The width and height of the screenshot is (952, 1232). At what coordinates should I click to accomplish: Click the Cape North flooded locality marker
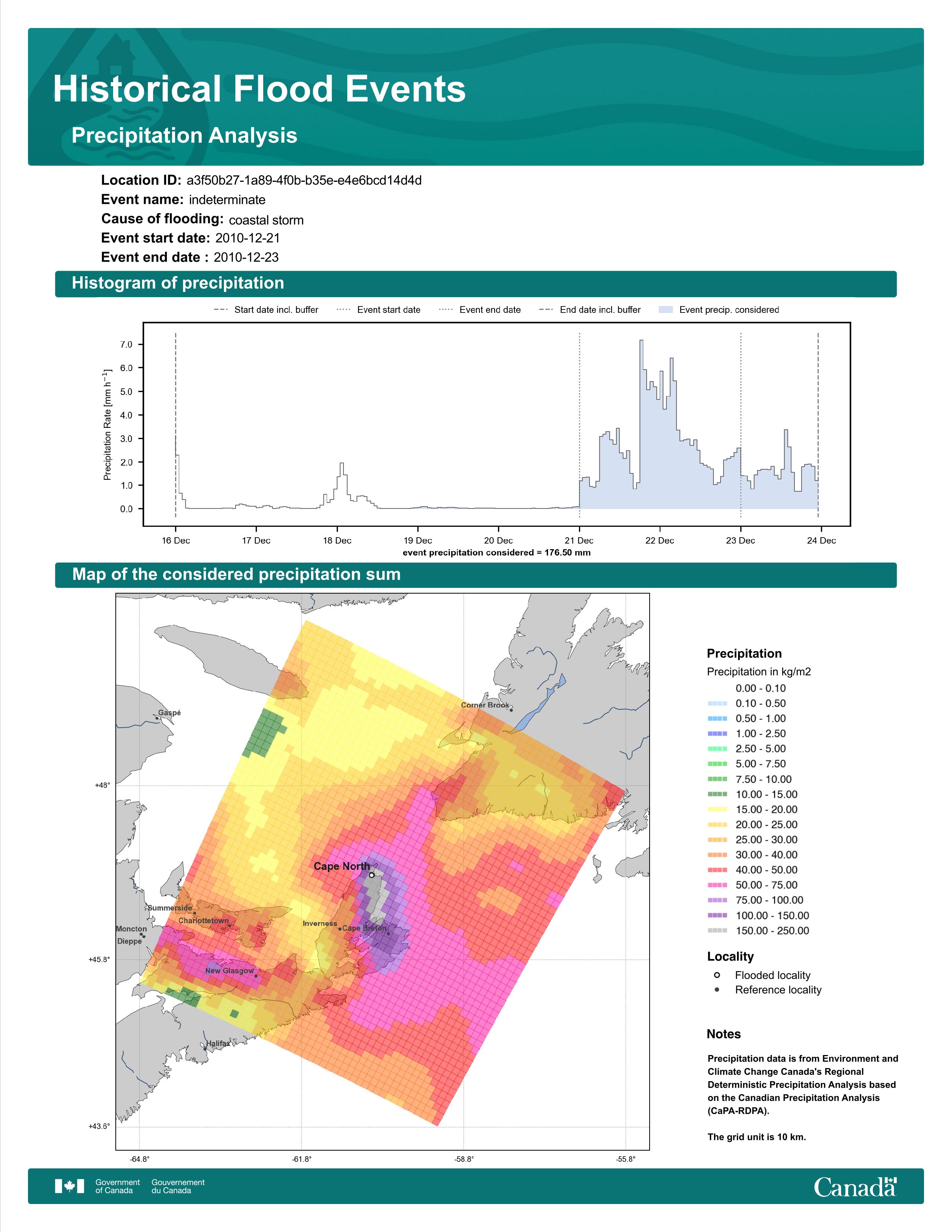coord(372,875)
